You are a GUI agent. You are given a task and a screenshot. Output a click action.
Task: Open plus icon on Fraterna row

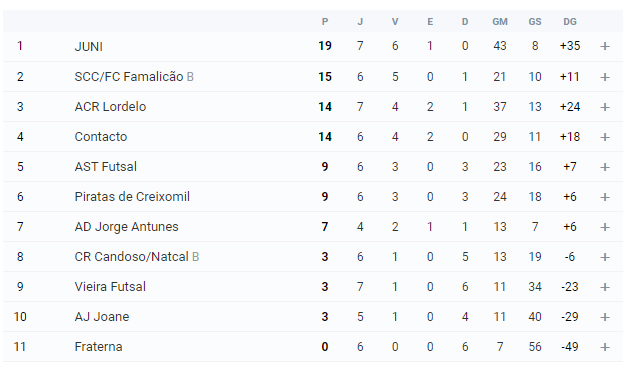pos(605,347)
